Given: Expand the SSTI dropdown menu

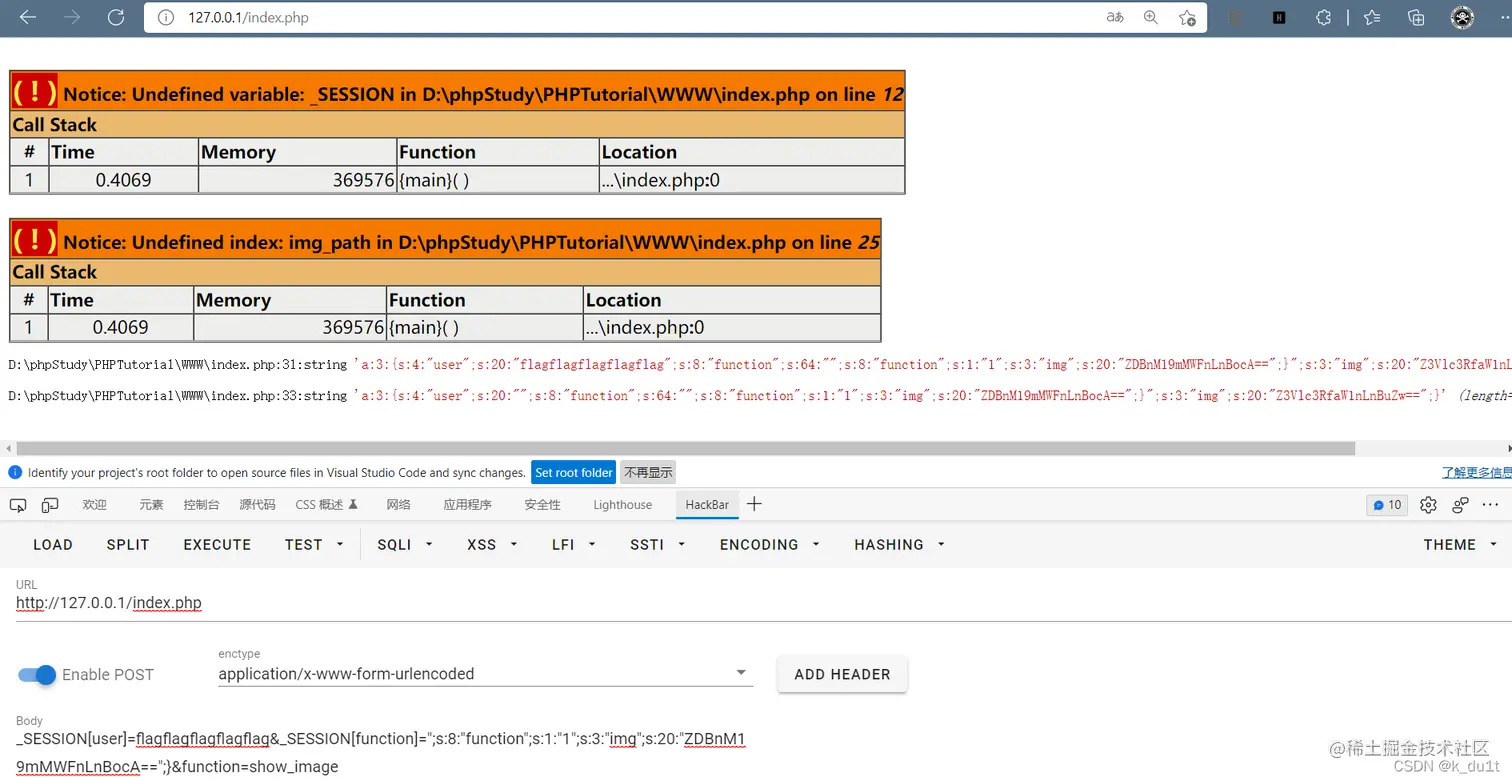Looking at the screenshot, I should [658, 544].
